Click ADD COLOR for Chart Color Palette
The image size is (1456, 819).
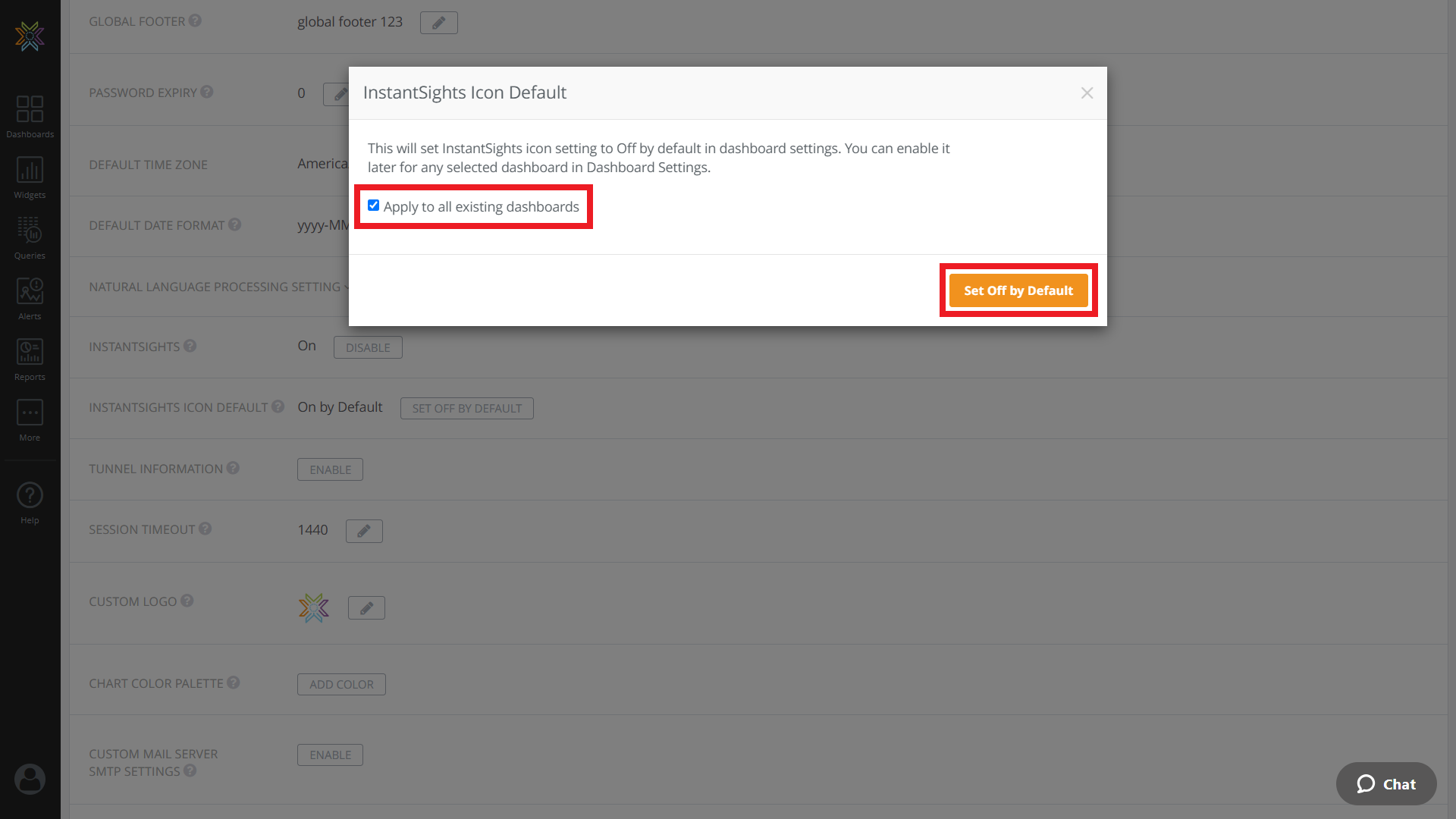[341, 684]
